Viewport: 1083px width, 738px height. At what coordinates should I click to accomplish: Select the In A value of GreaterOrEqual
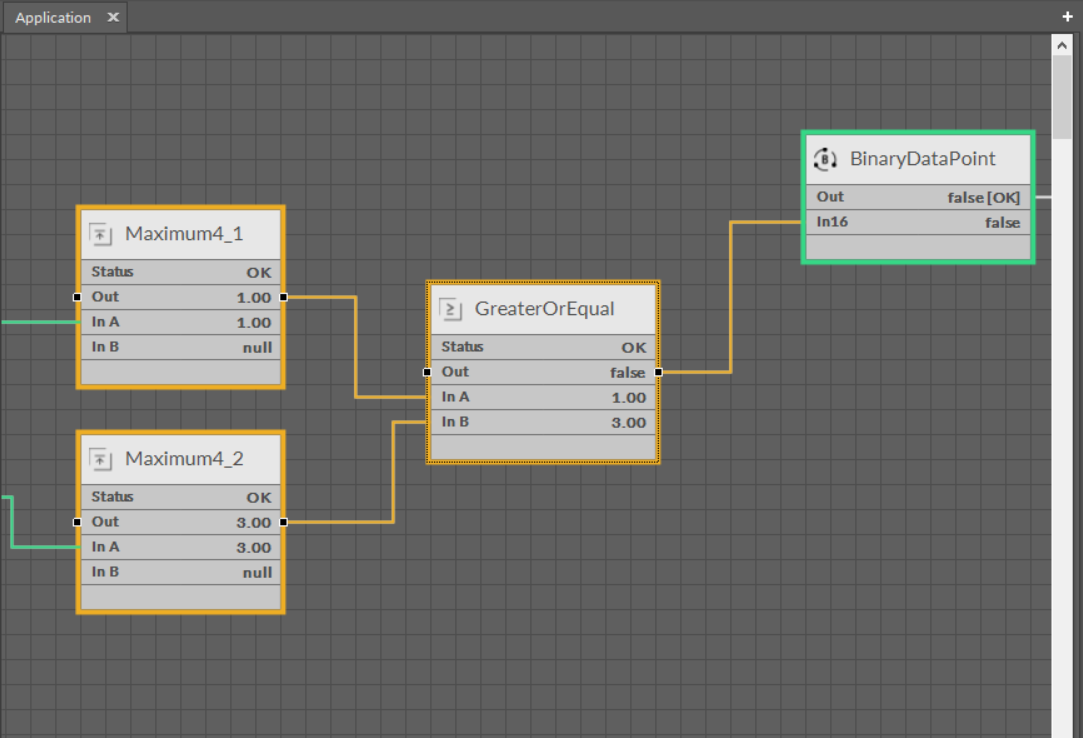(x=628, y=398)
